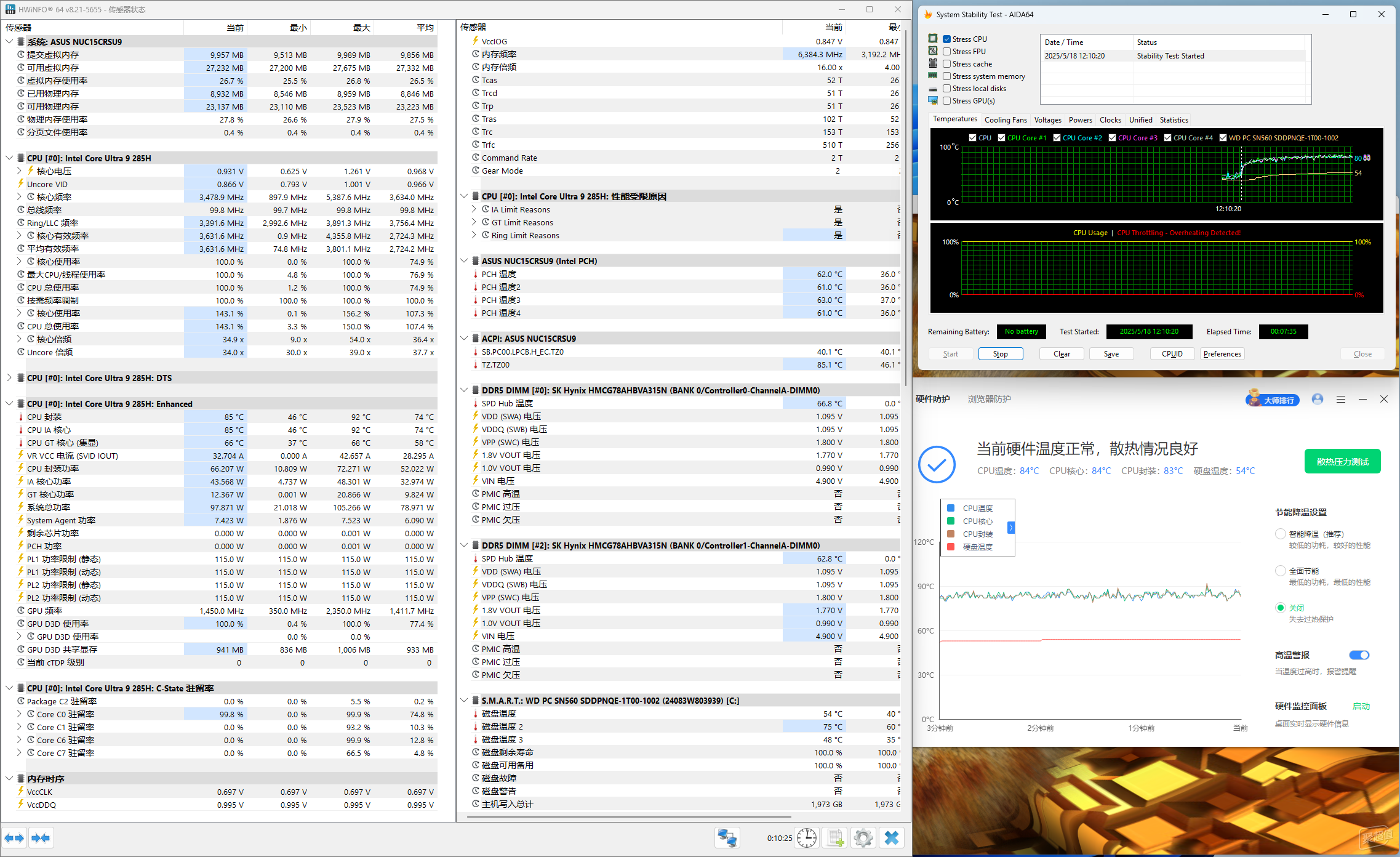Open the 浏览器防护 tab

click(989, 399)
